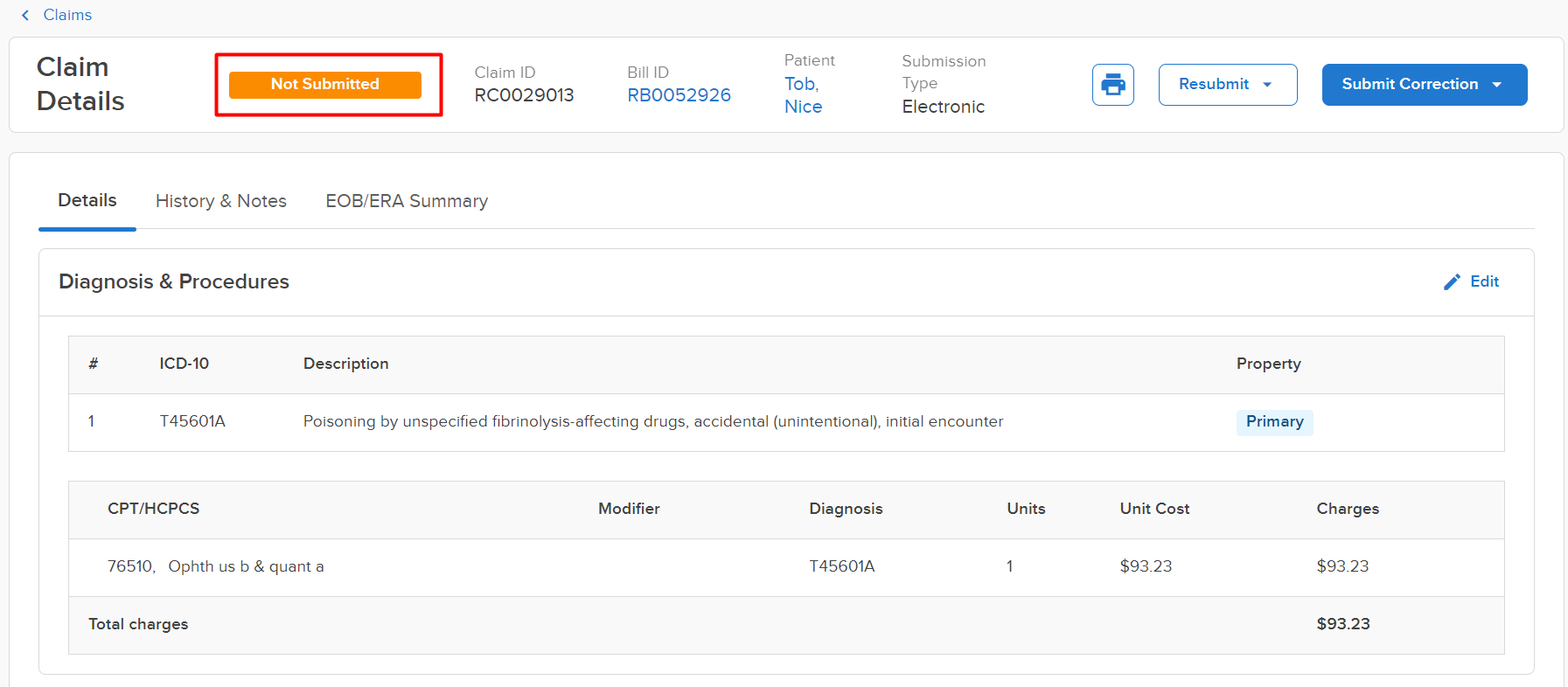The height and width of the screenshot is (687, 1568).
Task: Click CPT code 76510 Ophth us b
Action: [215, 566]
